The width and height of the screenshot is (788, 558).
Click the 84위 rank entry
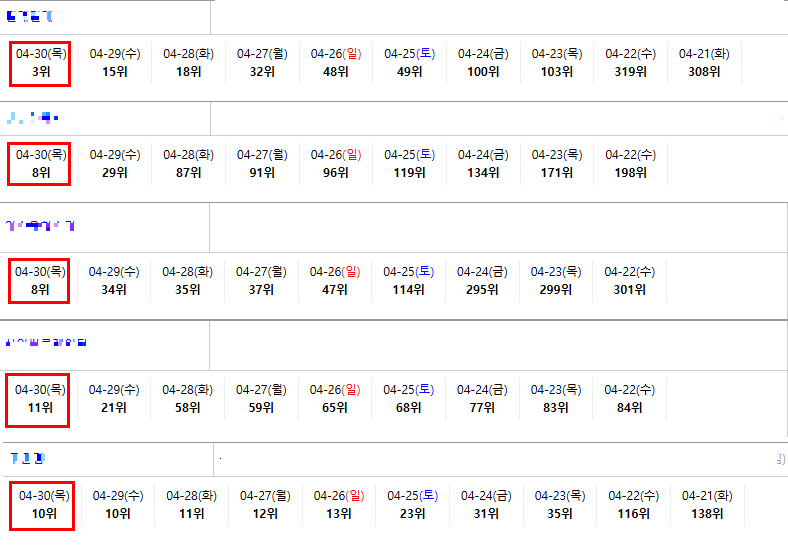629,399
